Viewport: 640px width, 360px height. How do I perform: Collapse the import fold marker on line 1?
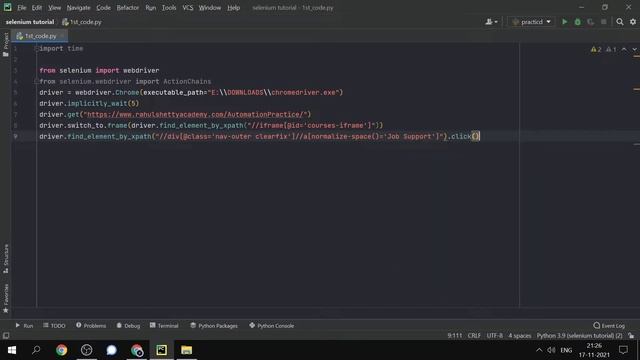tap(36, 48)
